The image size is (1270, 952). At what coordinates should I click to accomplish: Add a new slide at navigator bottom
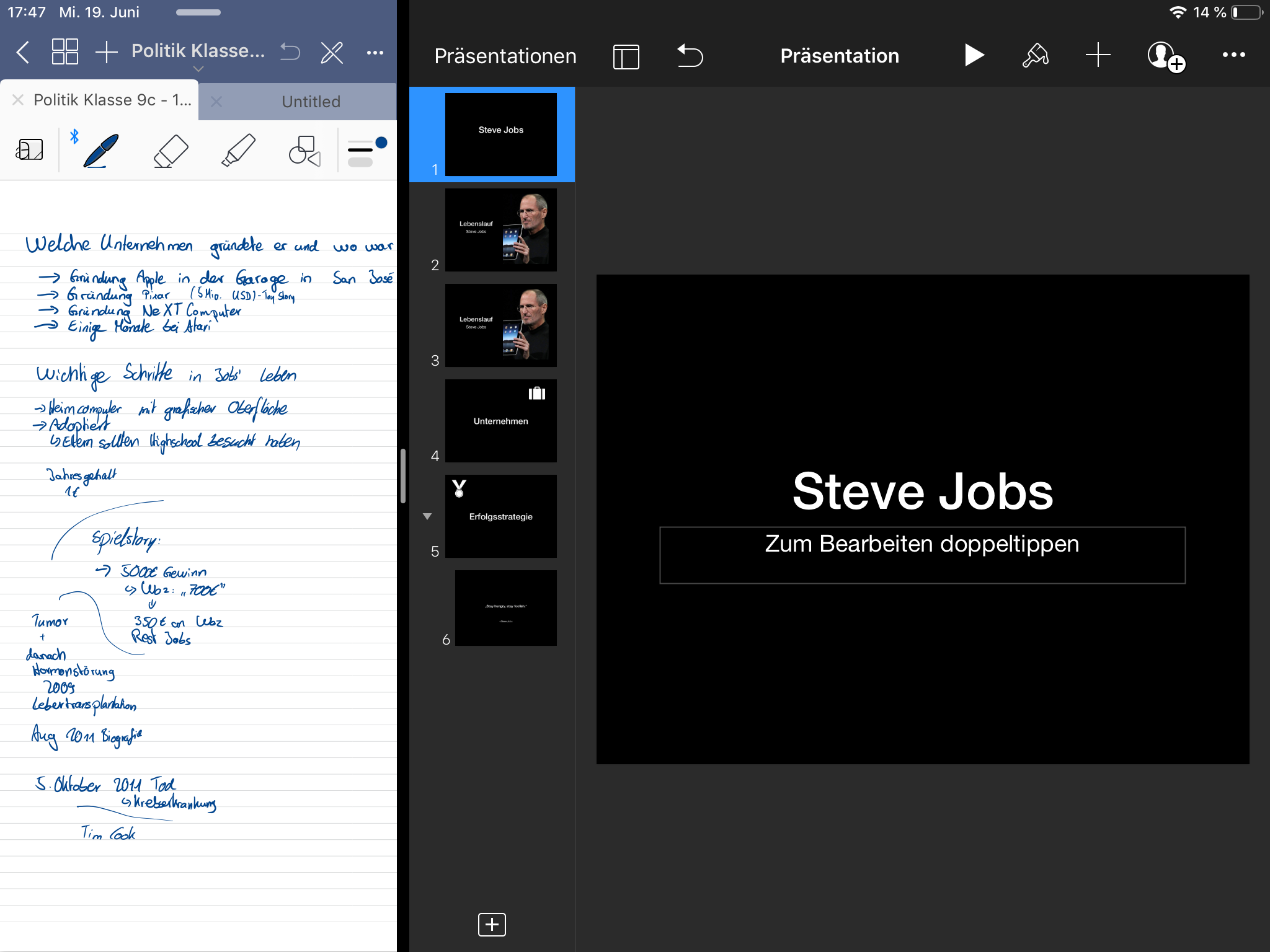[x=492, y=924]
